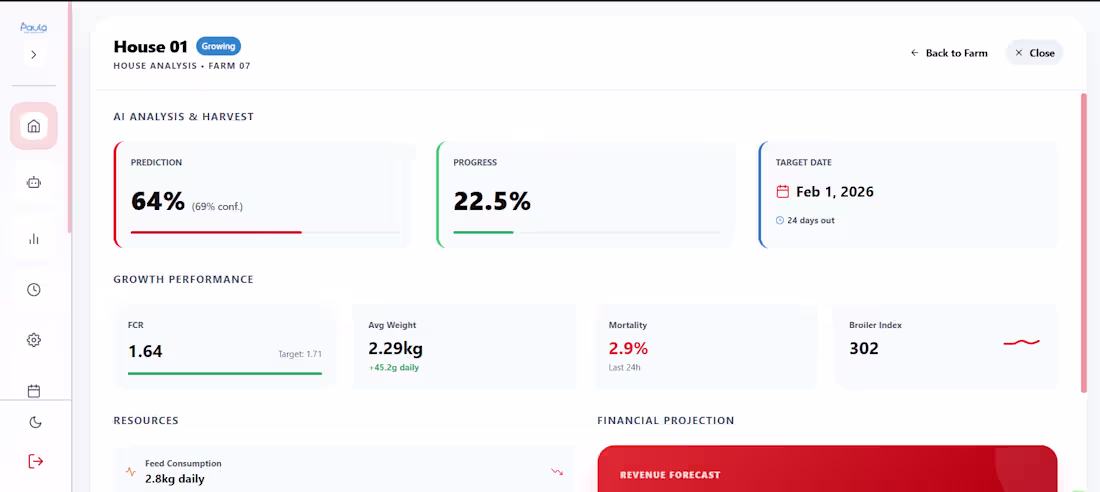
Task: Open the calendar sidebar icon
Action: click(33, 391)
